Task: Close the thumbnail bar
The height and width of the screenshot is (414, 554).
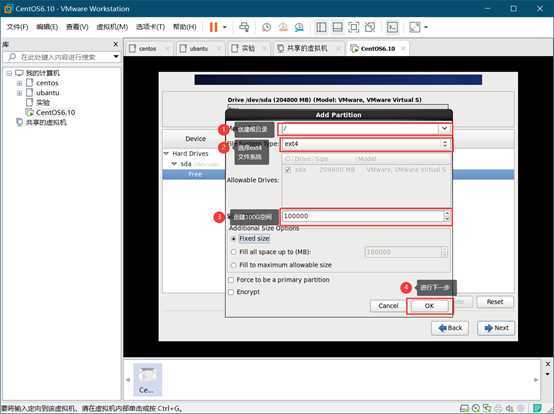Action: click(548, 364)
